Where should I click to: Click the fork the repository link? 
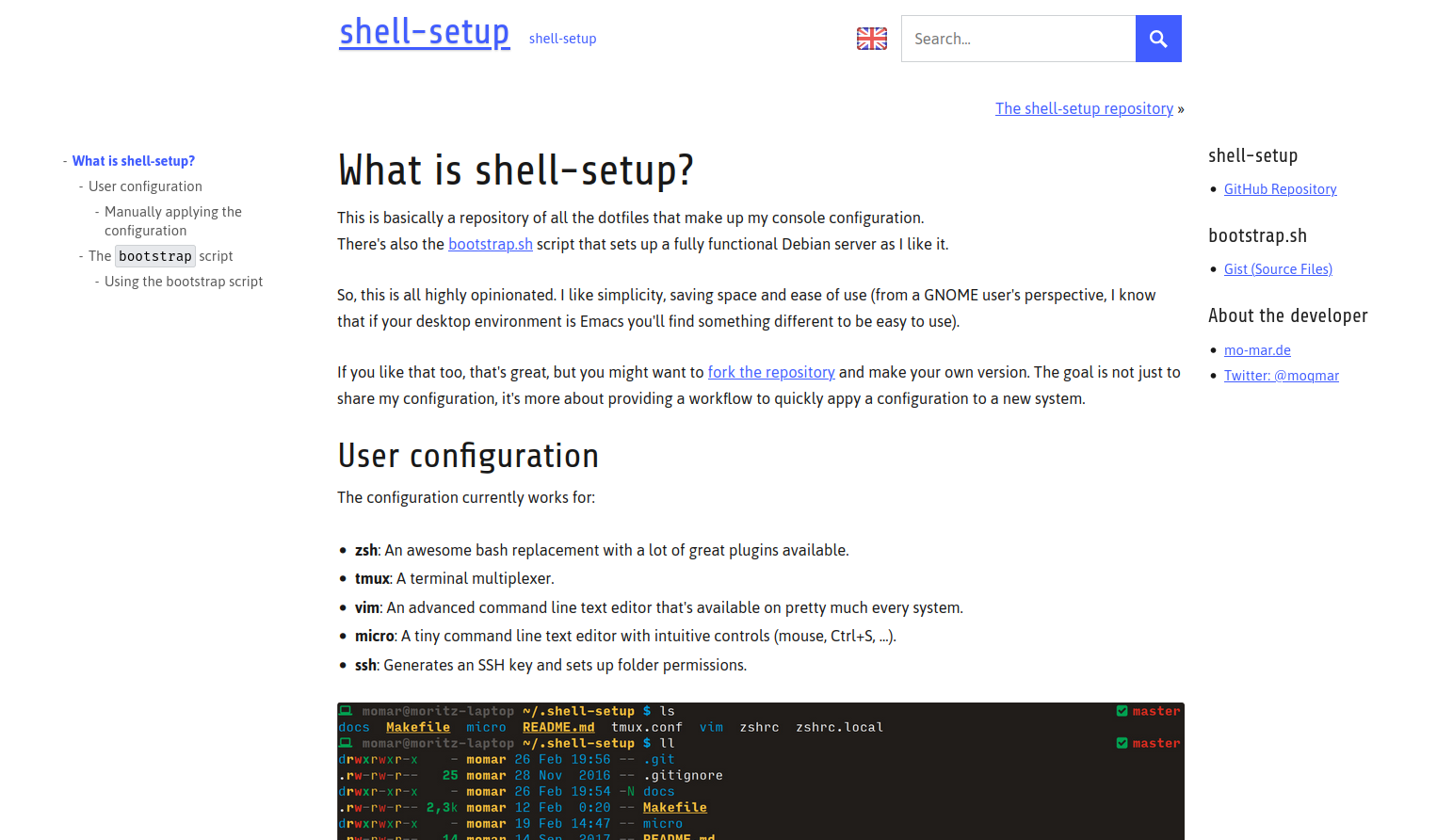coord(771,372)
